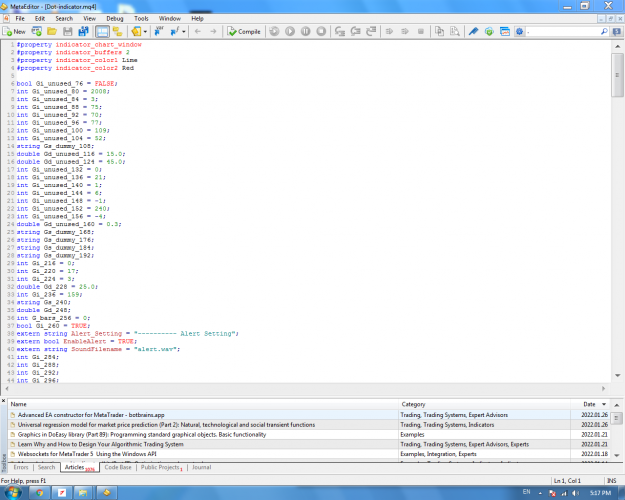Click the stop debugging icon
This screenshot has height=500, width=625.
[321, 31]
